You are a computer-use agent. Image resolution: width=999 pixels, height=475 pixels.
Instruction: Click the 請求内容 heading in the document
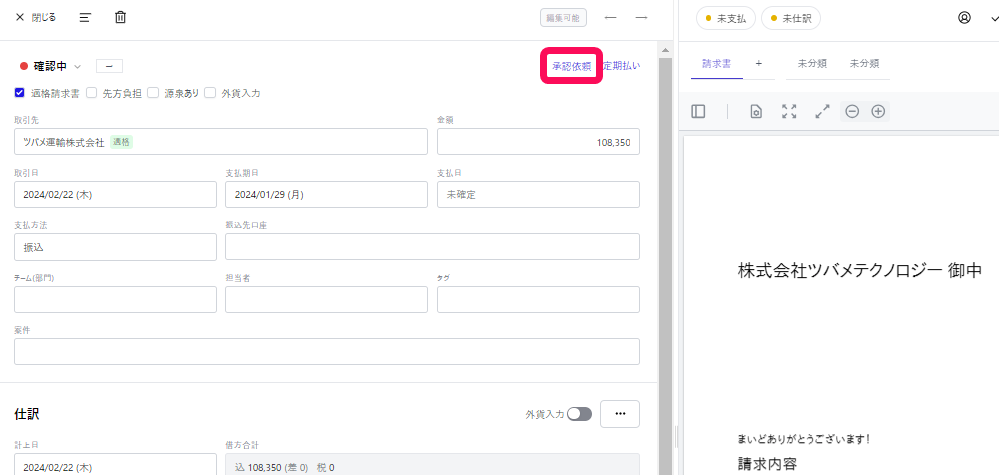tap(767, 464)
